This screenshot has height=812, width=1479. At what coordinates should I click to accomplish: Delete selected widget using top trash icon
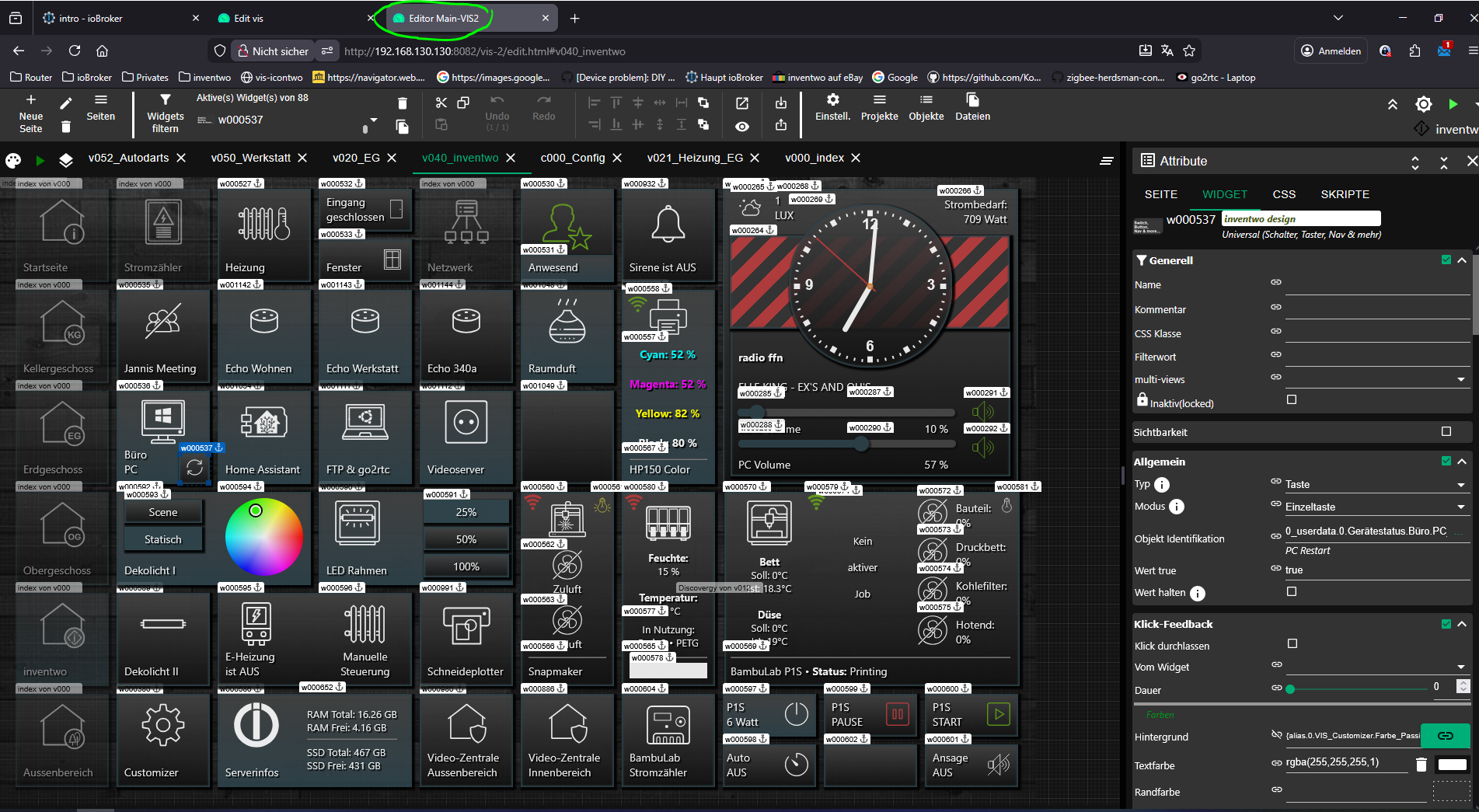402,103
